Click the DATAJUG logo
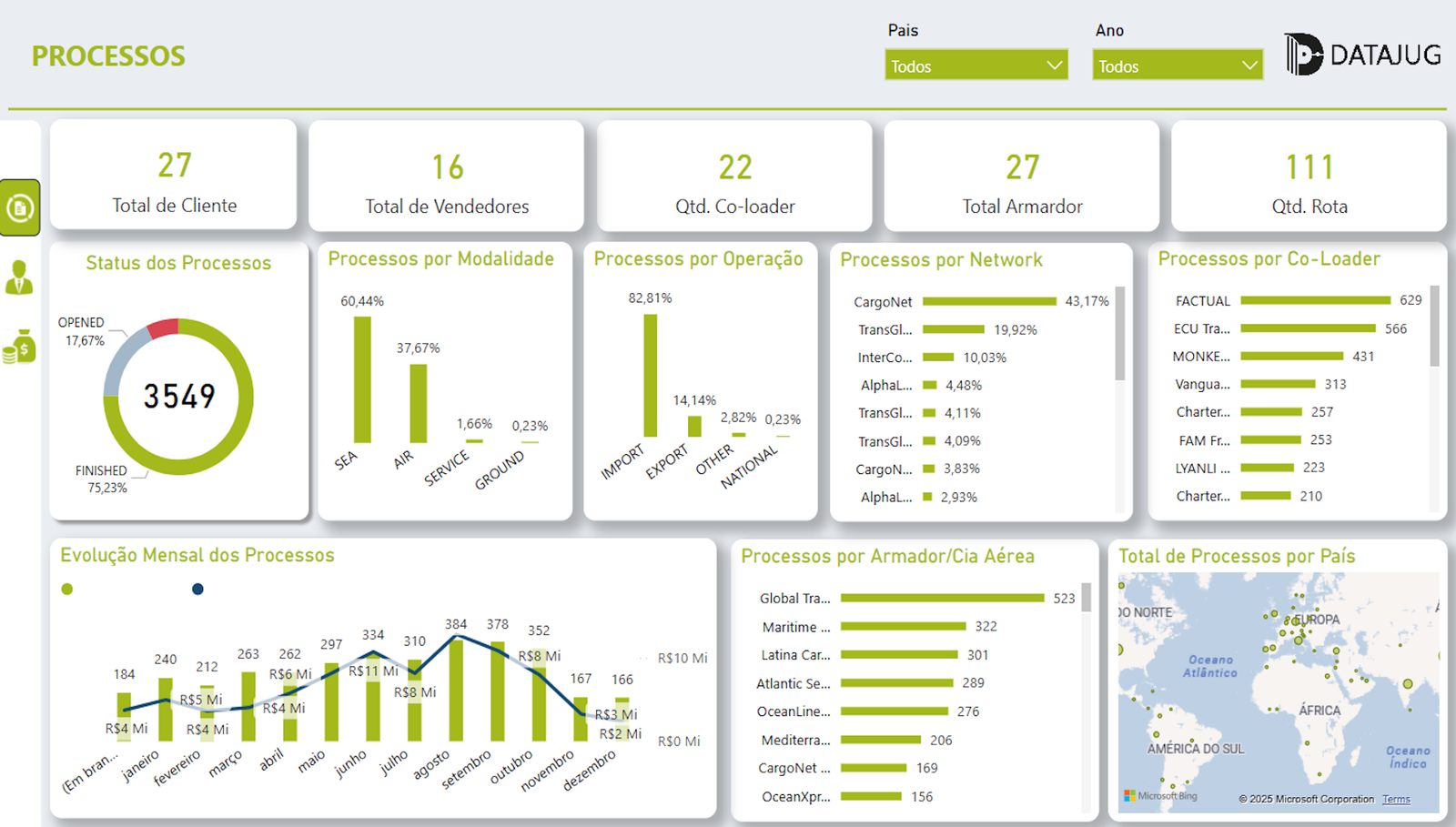 (x=1362, y=55)
